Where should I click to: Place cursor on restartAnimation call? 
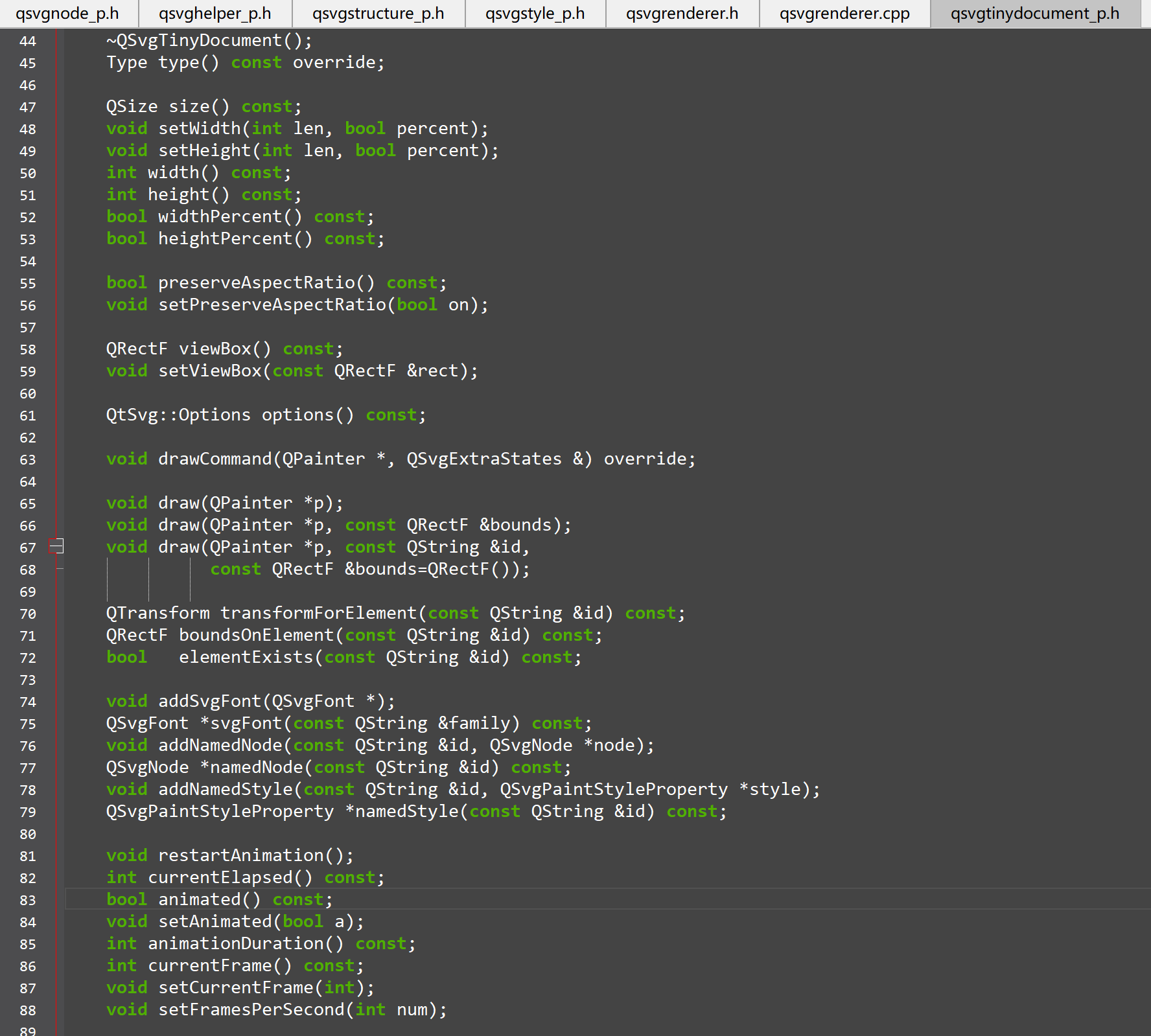[x=241, y=856]
